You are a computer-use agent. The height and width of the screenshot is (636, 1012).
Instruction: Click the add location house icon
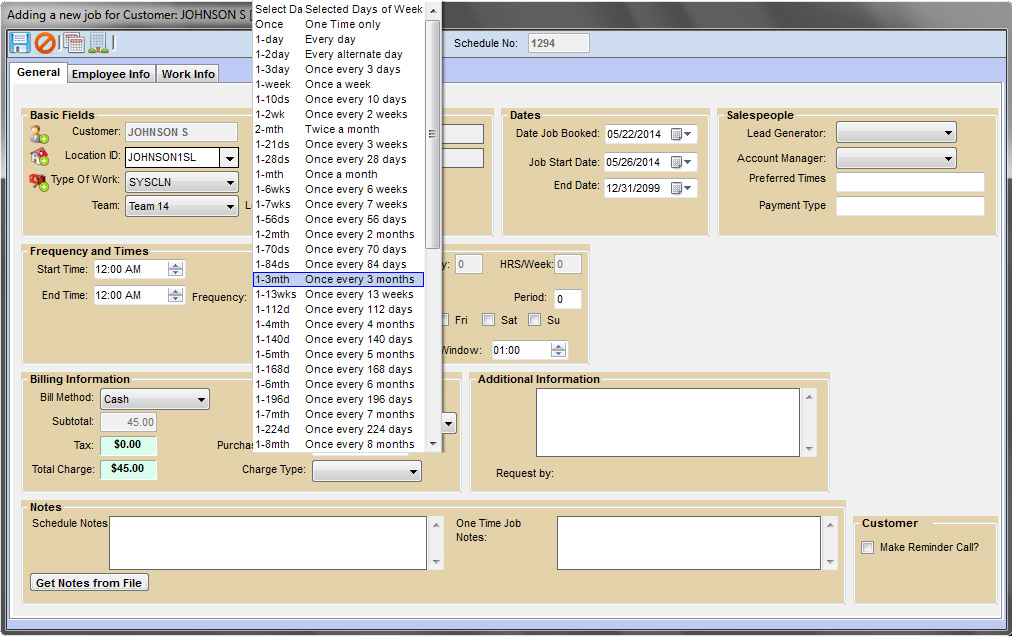tap(39, 157)
